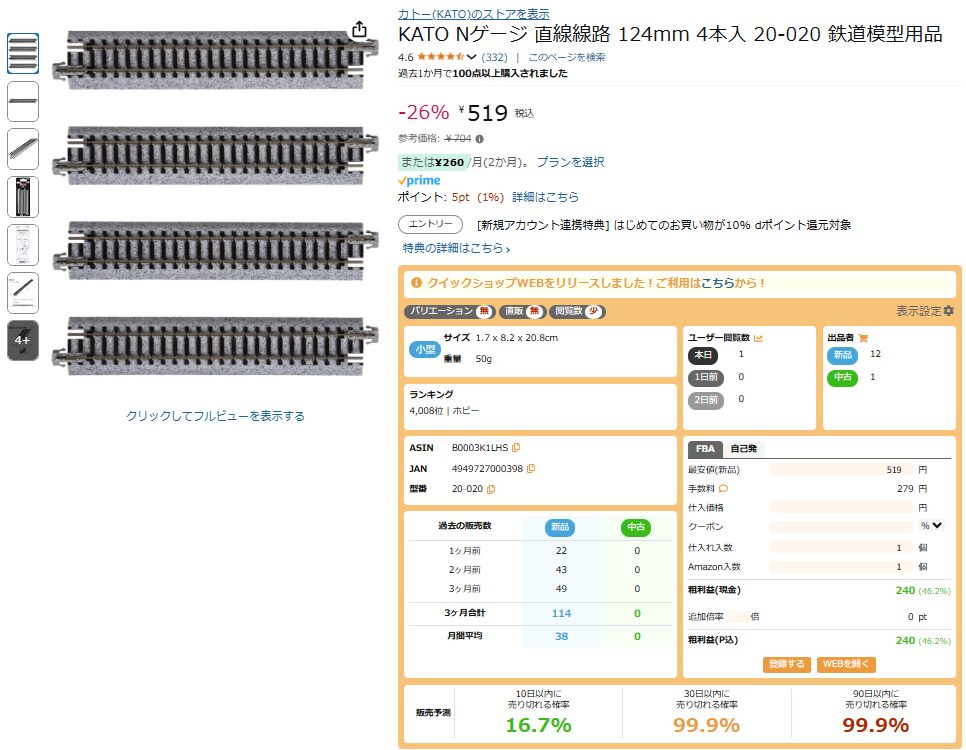Click the クーポン input field
966x750 pixels.
841,526
